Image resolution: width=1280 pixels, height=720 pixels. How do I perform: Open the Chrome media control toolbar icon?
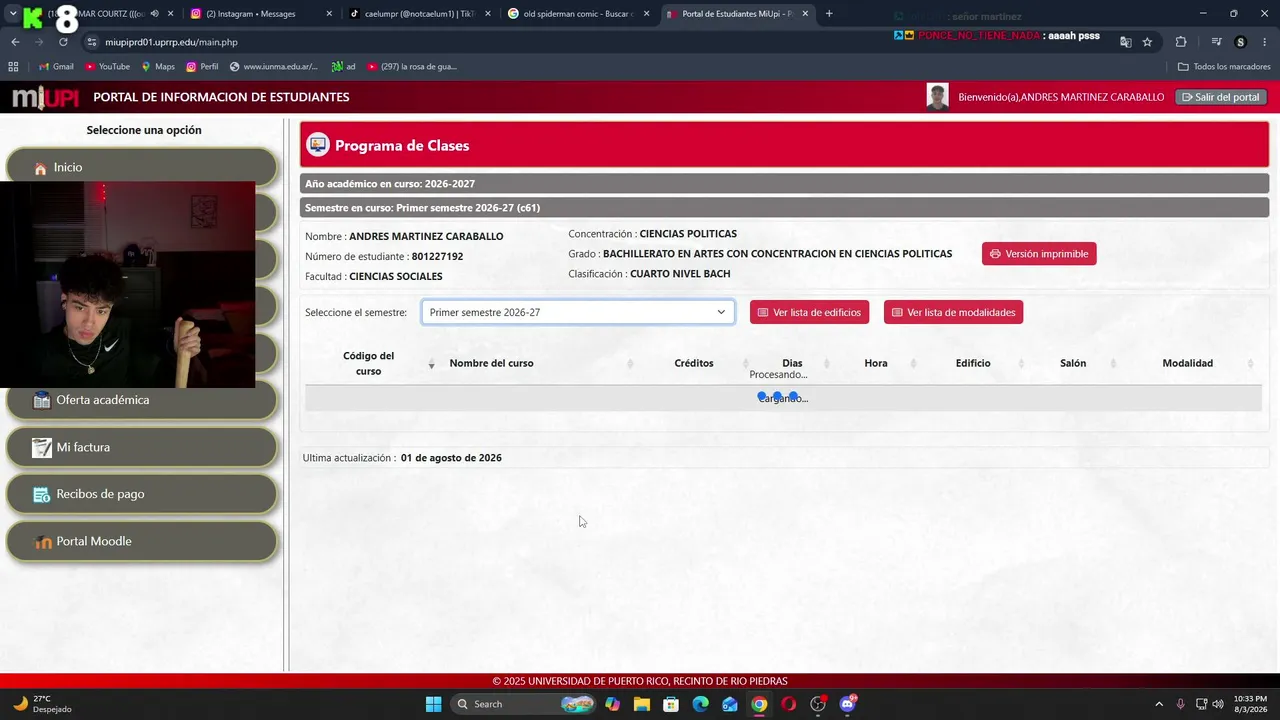click(1216, 42)
